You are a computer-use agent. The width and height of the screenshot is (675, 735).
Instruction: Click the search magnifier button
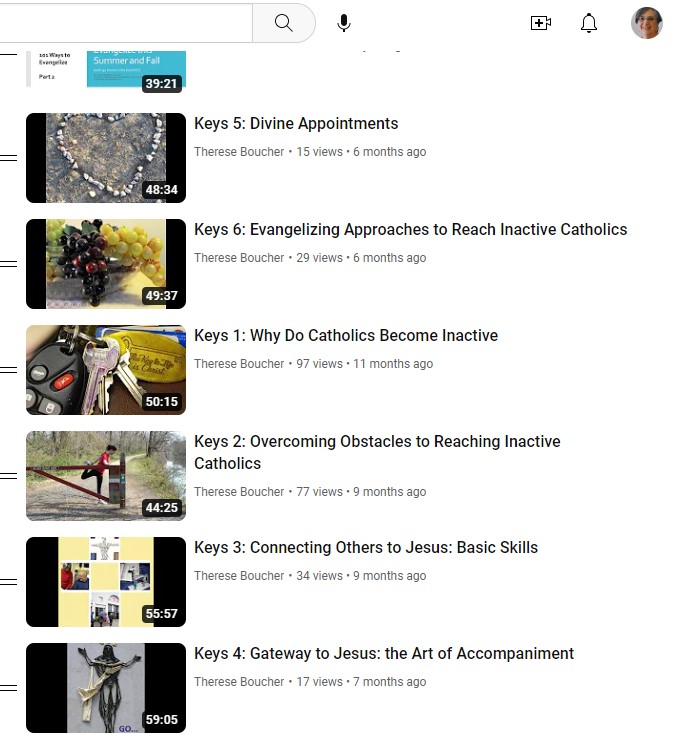pos(284,22)
